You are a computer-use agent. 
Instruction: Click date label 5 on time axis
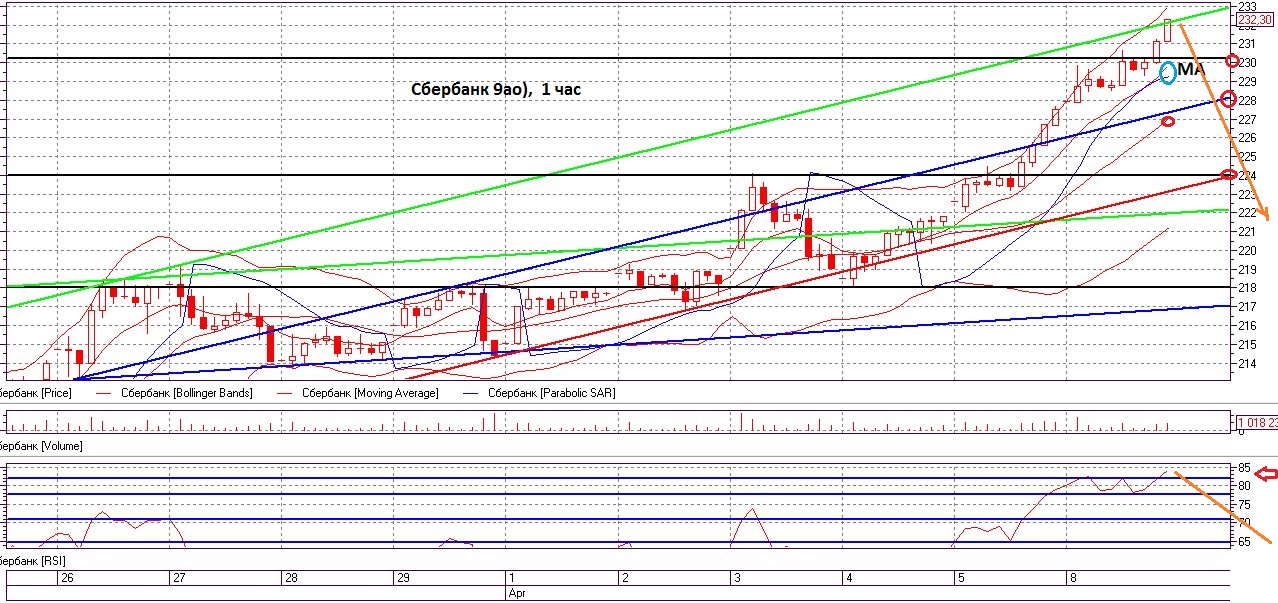(x=961, y=578)
